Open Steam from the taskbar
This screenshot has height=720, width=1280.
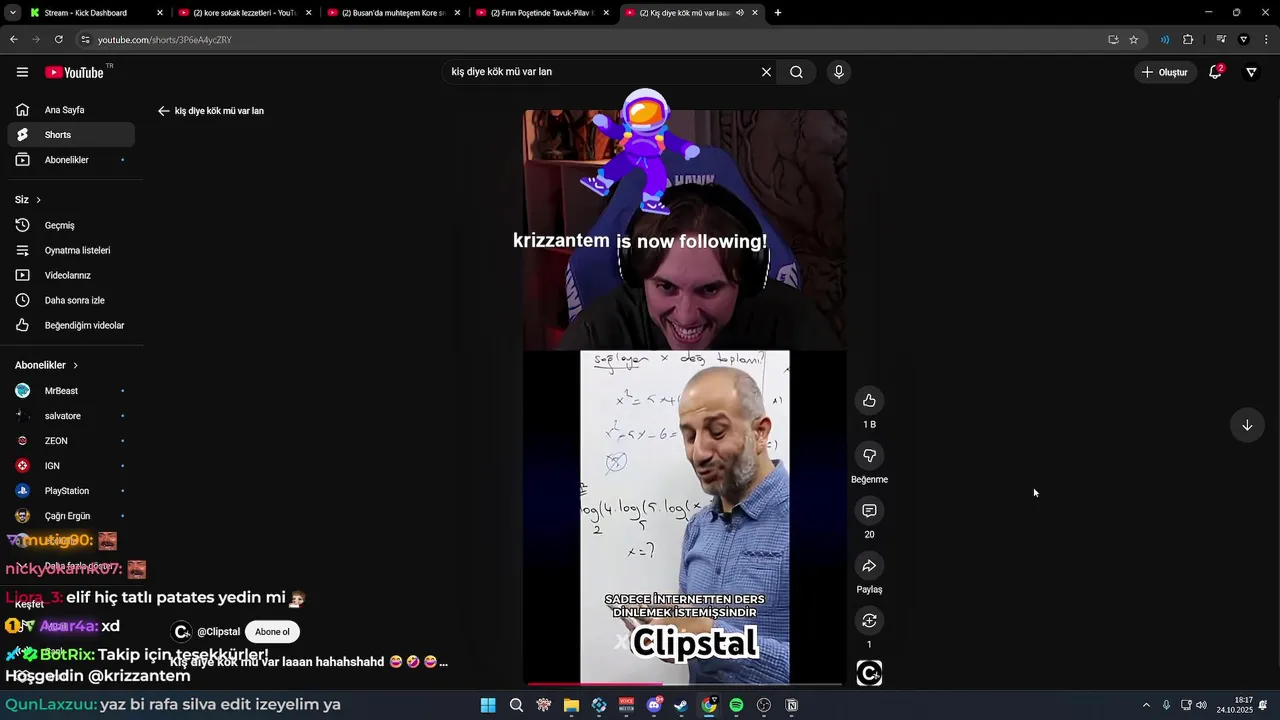(681, 705)
